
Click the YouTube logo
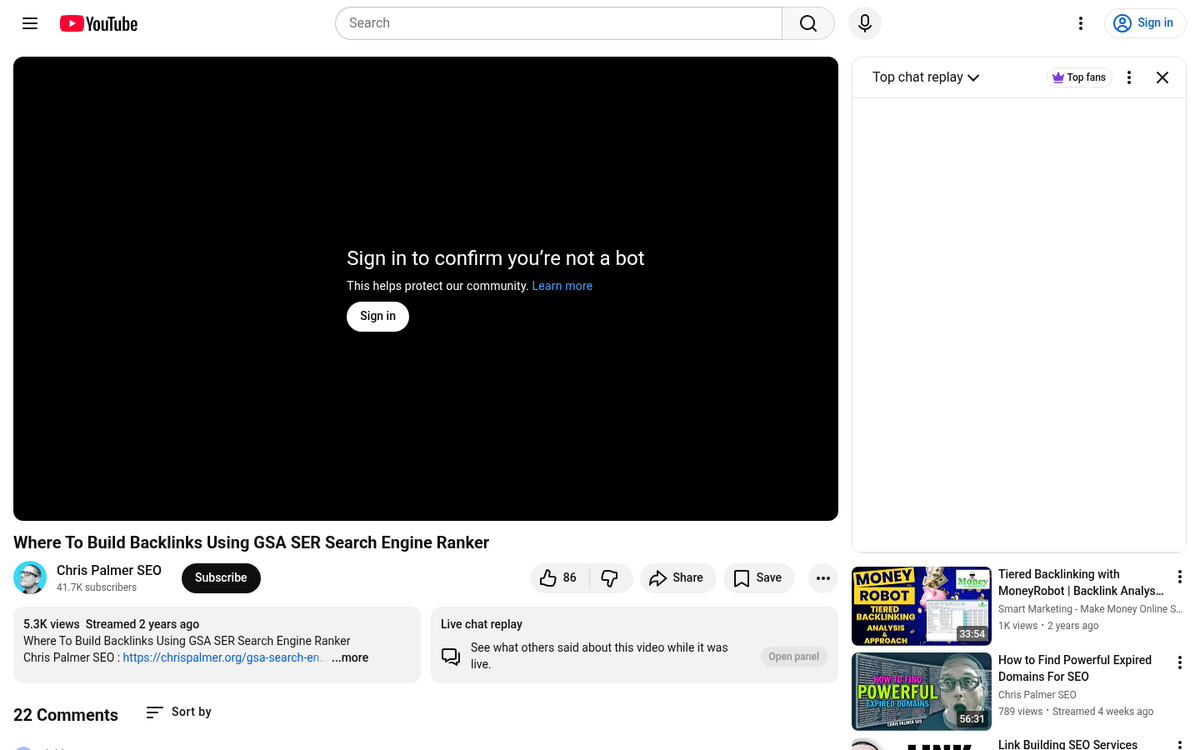(98, 24)
